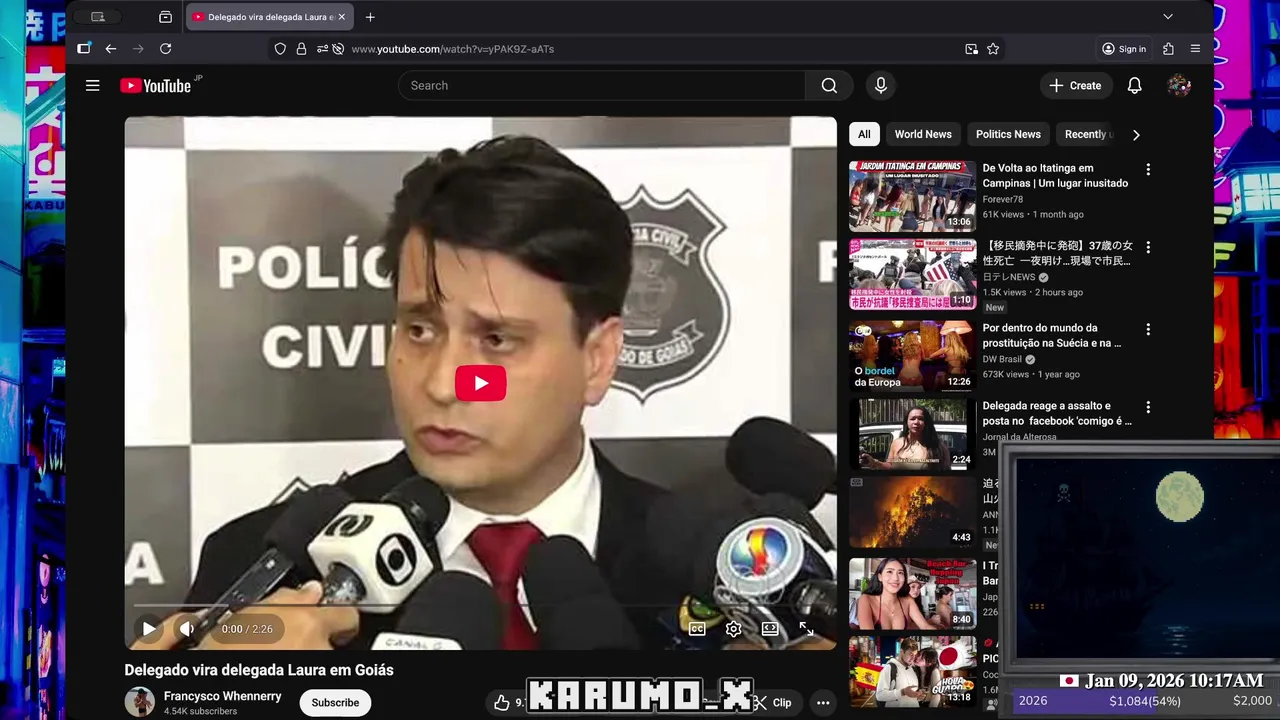
Task: Click the video title Delegado vira delegada Laura
Action: (259, 670)
